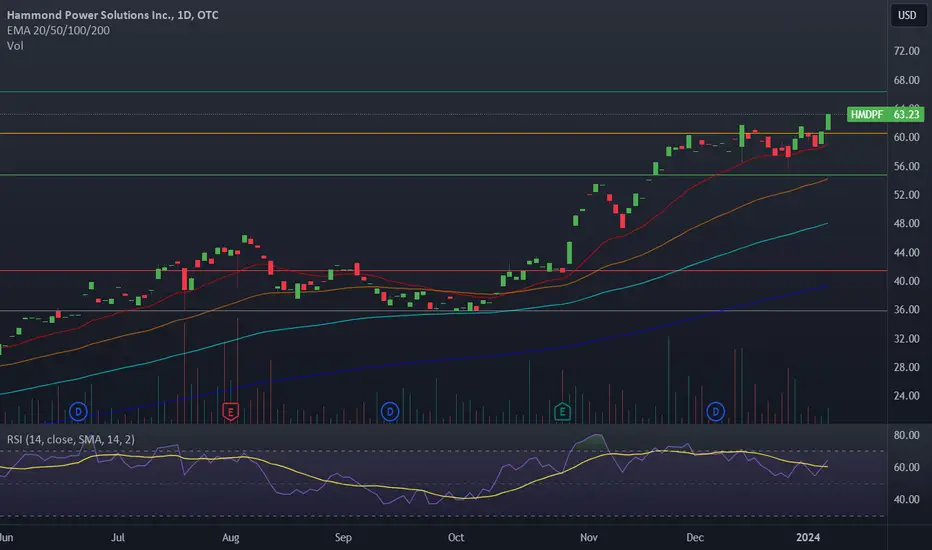Click the 68.00 price axis label
Viewport: 932px width, 550px height.
pyautogui.click(x=906, y=80)
